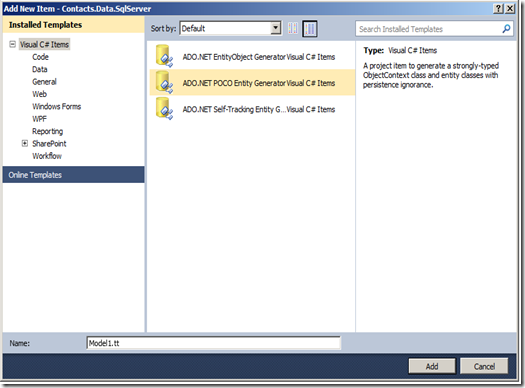The height and width of the screenshot is (388, 525).
Task: Click the Cancel button
Action: 484,366
